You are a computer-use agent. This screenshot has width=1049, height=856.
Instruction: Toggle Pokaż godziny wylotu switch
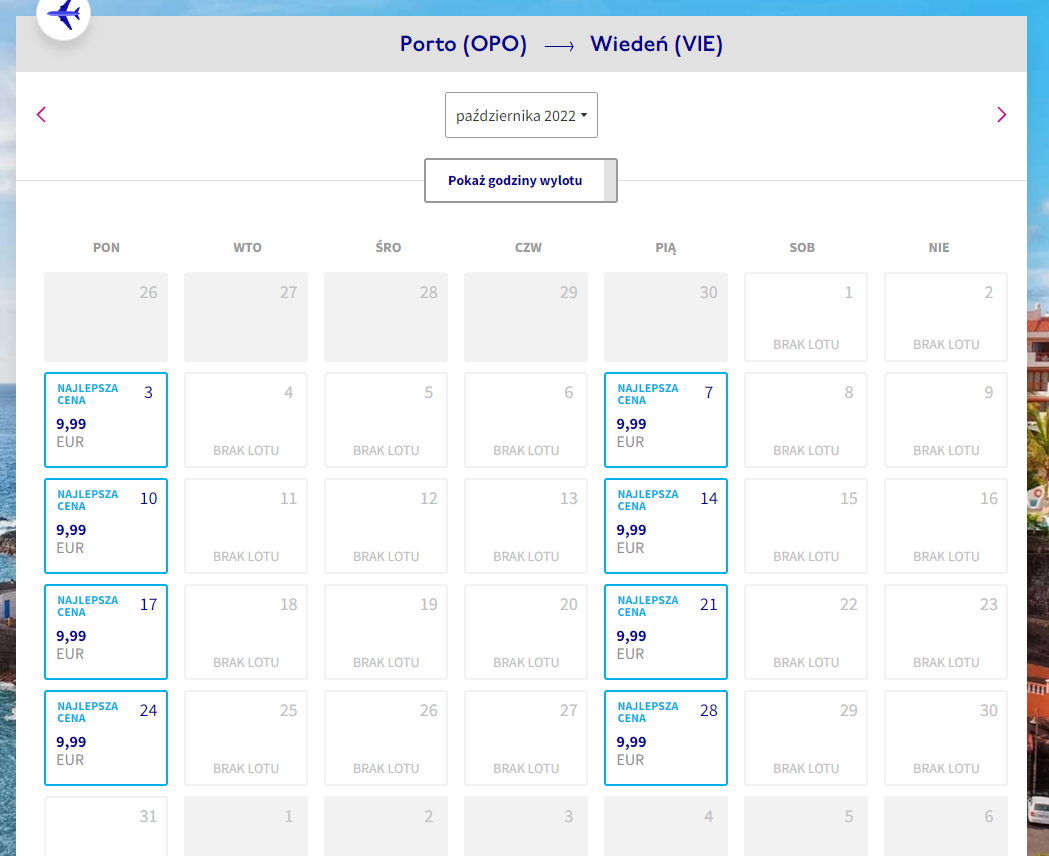coord(520,181)
